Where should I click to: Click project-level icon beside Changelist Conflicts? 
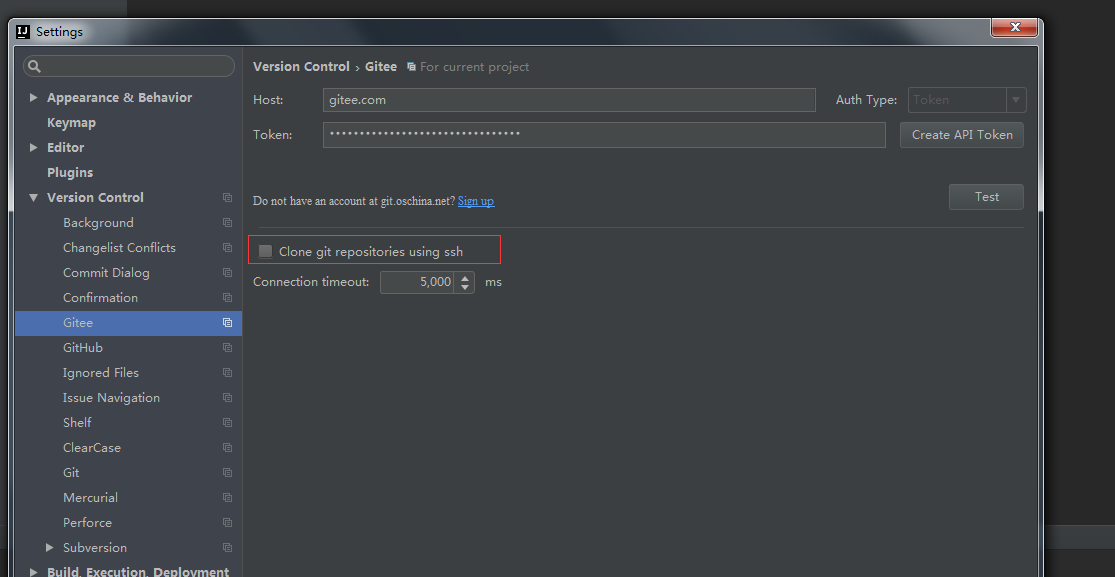[x=228, y=248]
